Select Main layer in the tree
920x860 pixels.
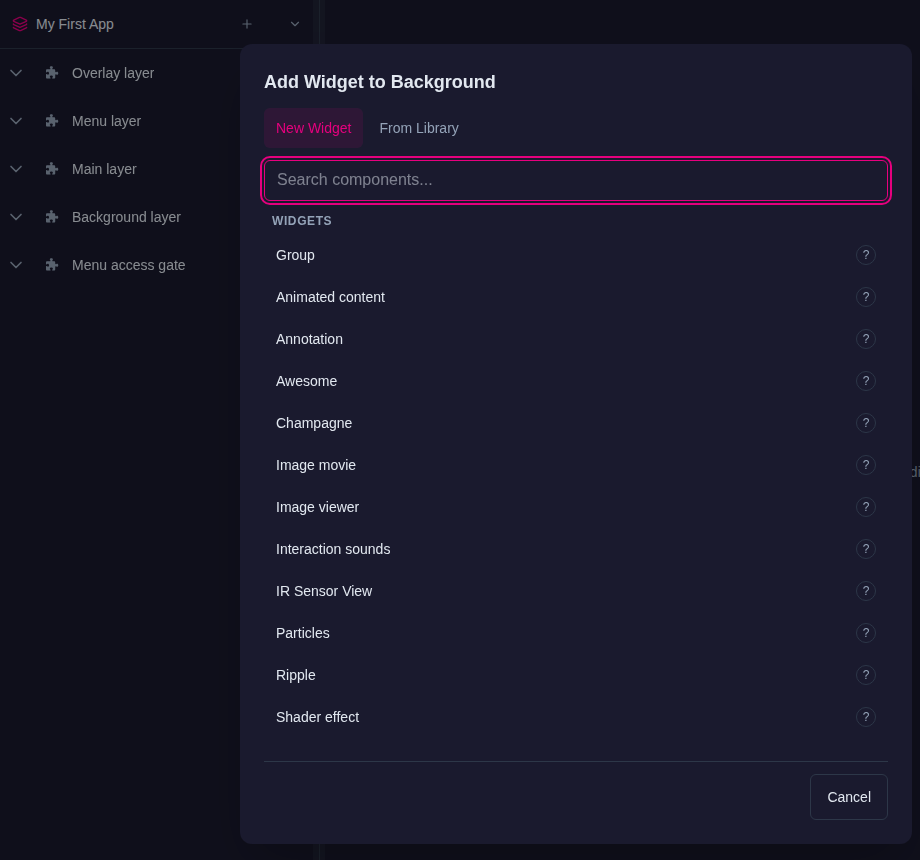click(104, 169)
